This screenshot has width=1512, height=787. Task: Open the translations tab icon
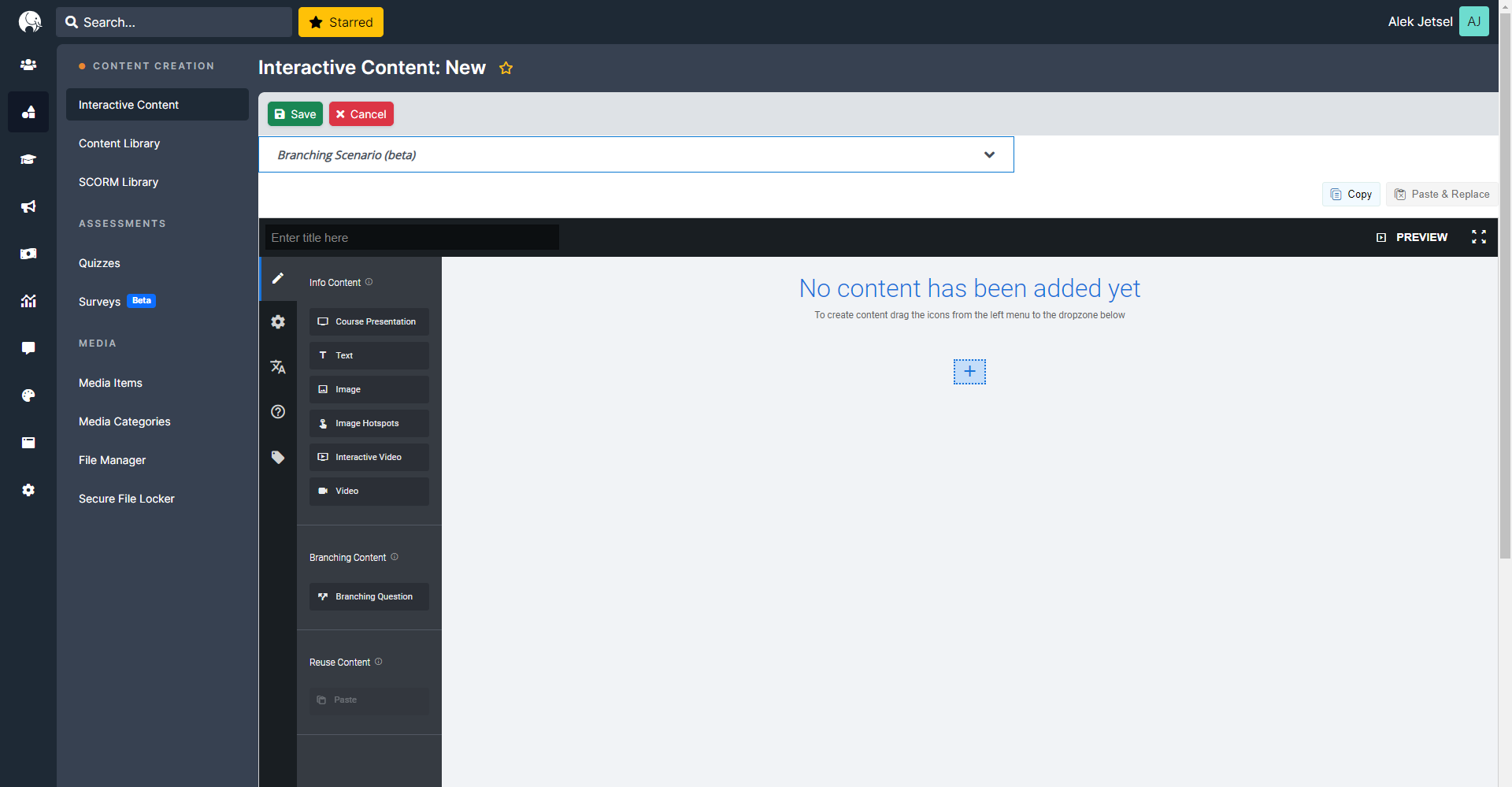coord(278,366)
